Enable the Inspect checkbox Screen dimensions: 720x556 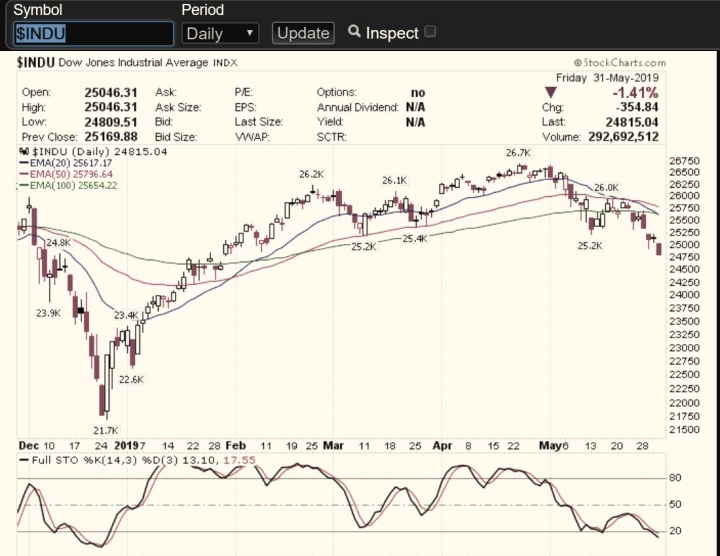[x=430, y=32]
